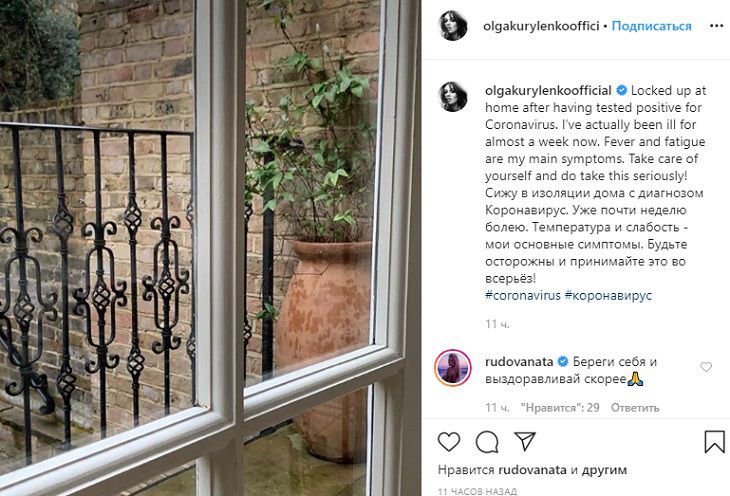Open the caption's olgakurylenkoofficial profile picture
The height and width of the screenshot is (496, 730).
click(453, 97)
